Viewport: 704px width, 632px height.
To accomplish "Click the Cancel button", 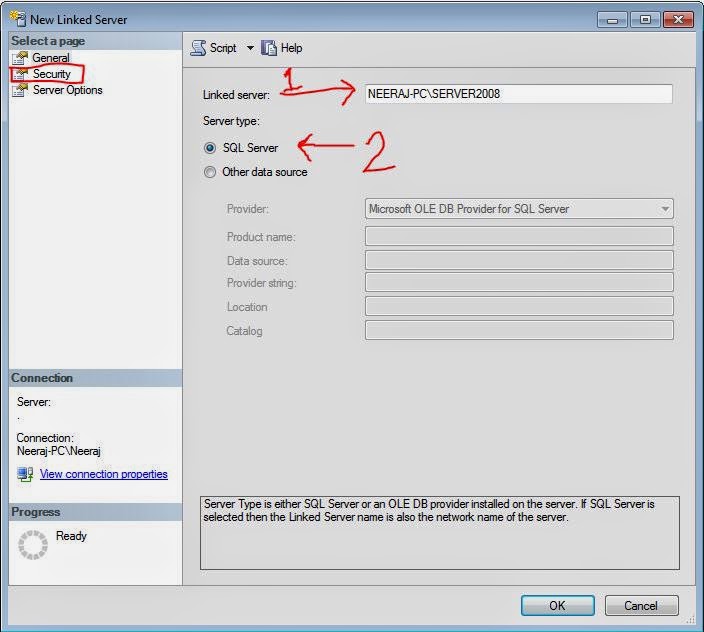I will click(x=641, y=606).
